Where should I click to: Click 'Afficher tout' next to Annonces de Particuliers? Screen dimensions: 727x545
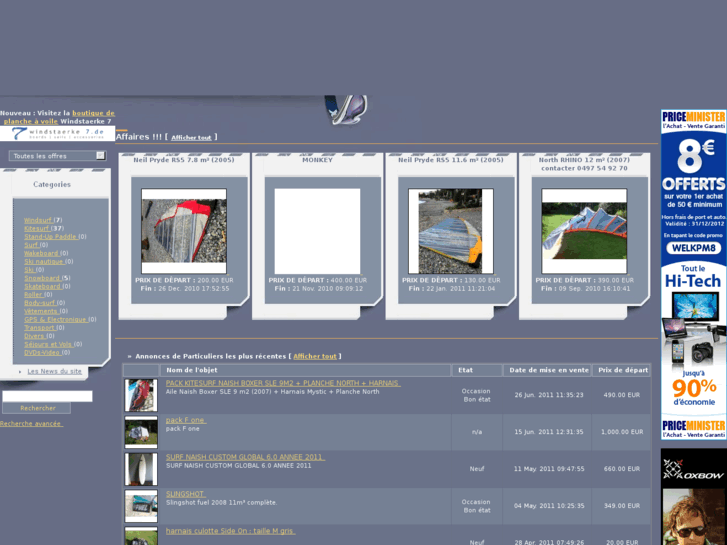coord(315,357)
